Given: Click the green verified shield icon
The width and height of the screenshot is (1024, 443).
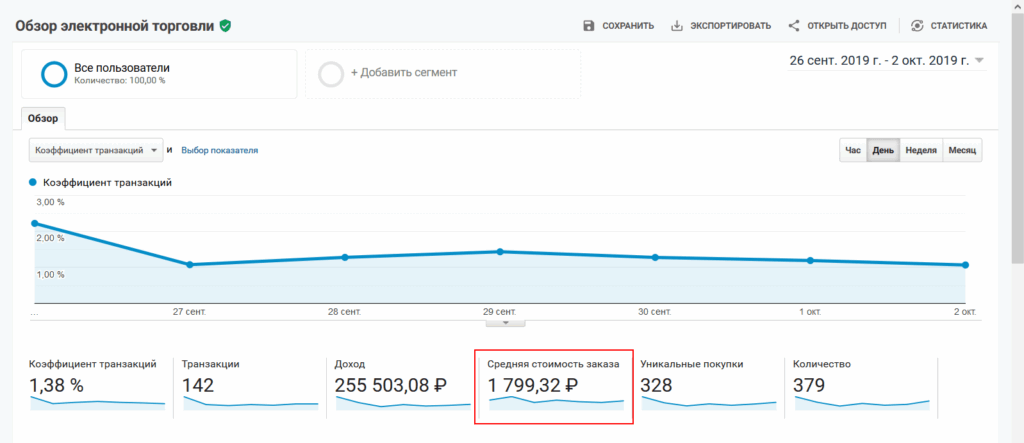Looking at the screenshot, I should [x=226, y=26].
